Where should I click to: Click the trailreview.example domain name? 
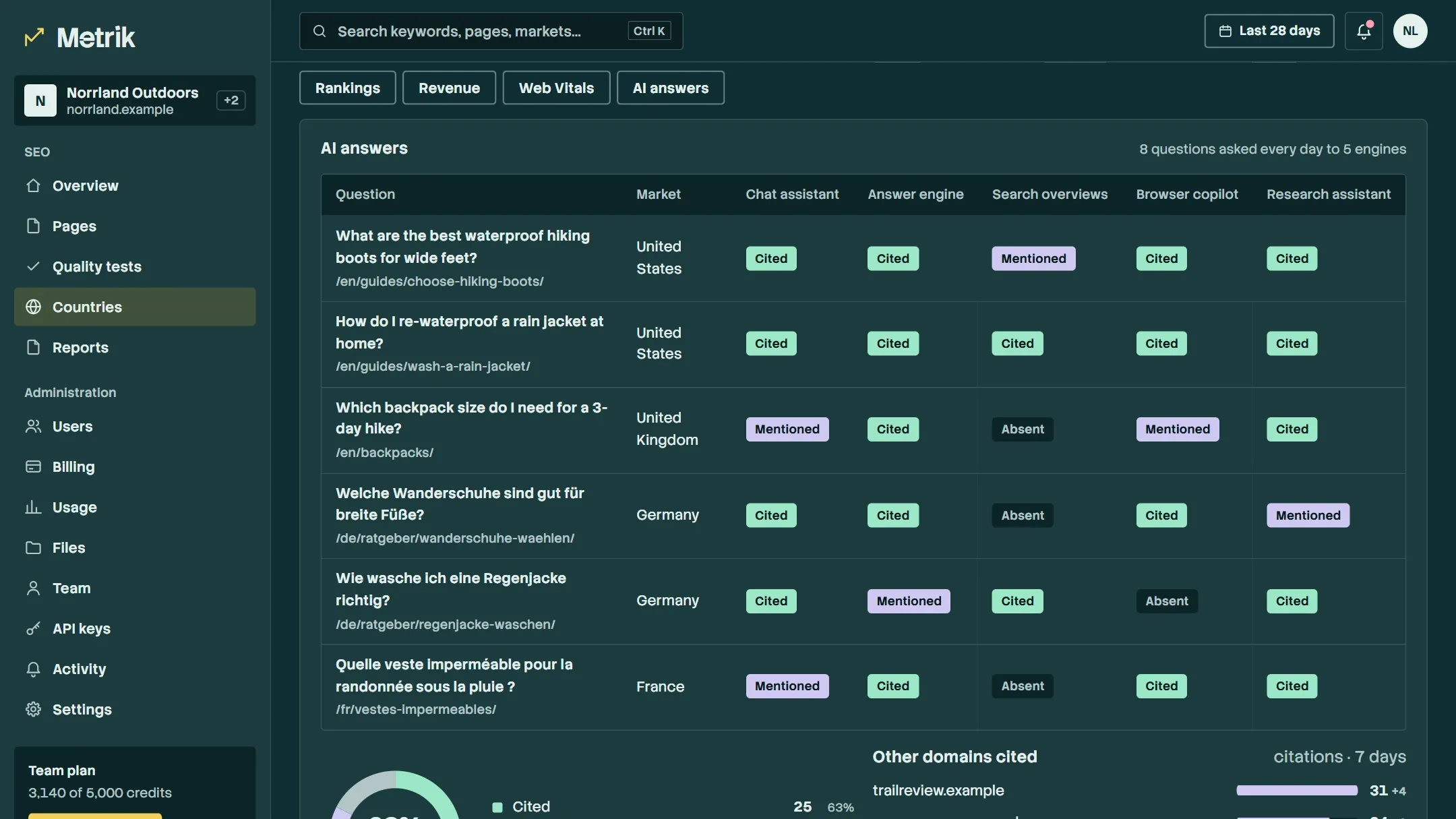tap(938, 791)
